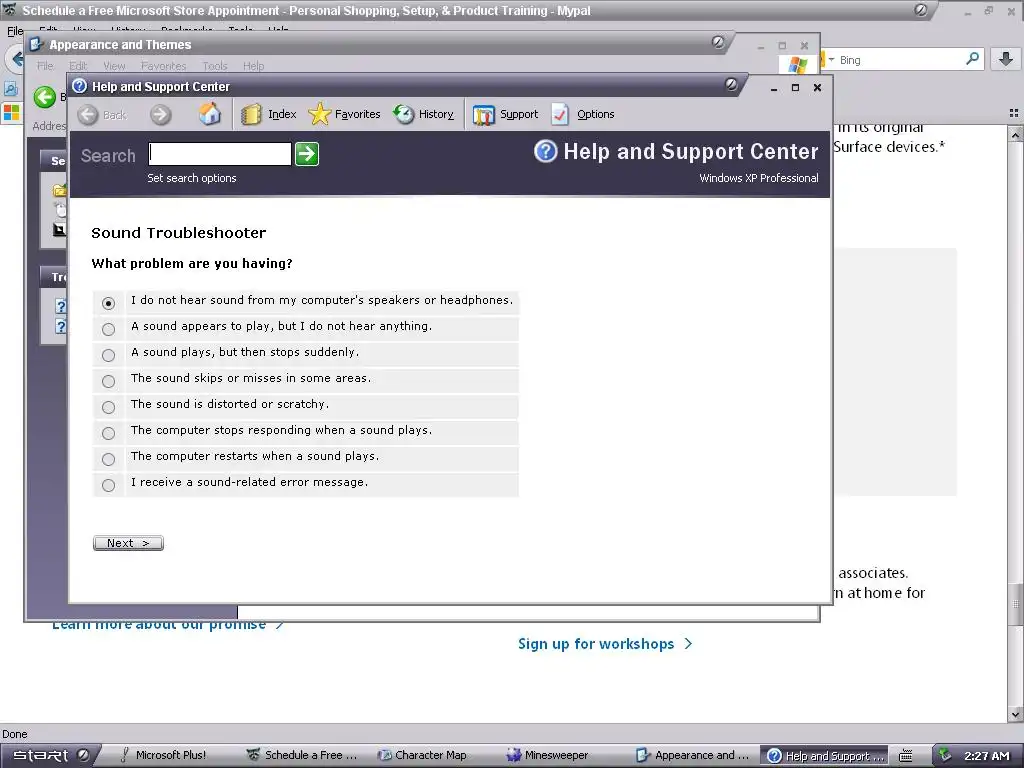This screenshot has height=768, width=1024.
Task: Click the Forward arrow in Help toolbar
Action: pos(160,115)
